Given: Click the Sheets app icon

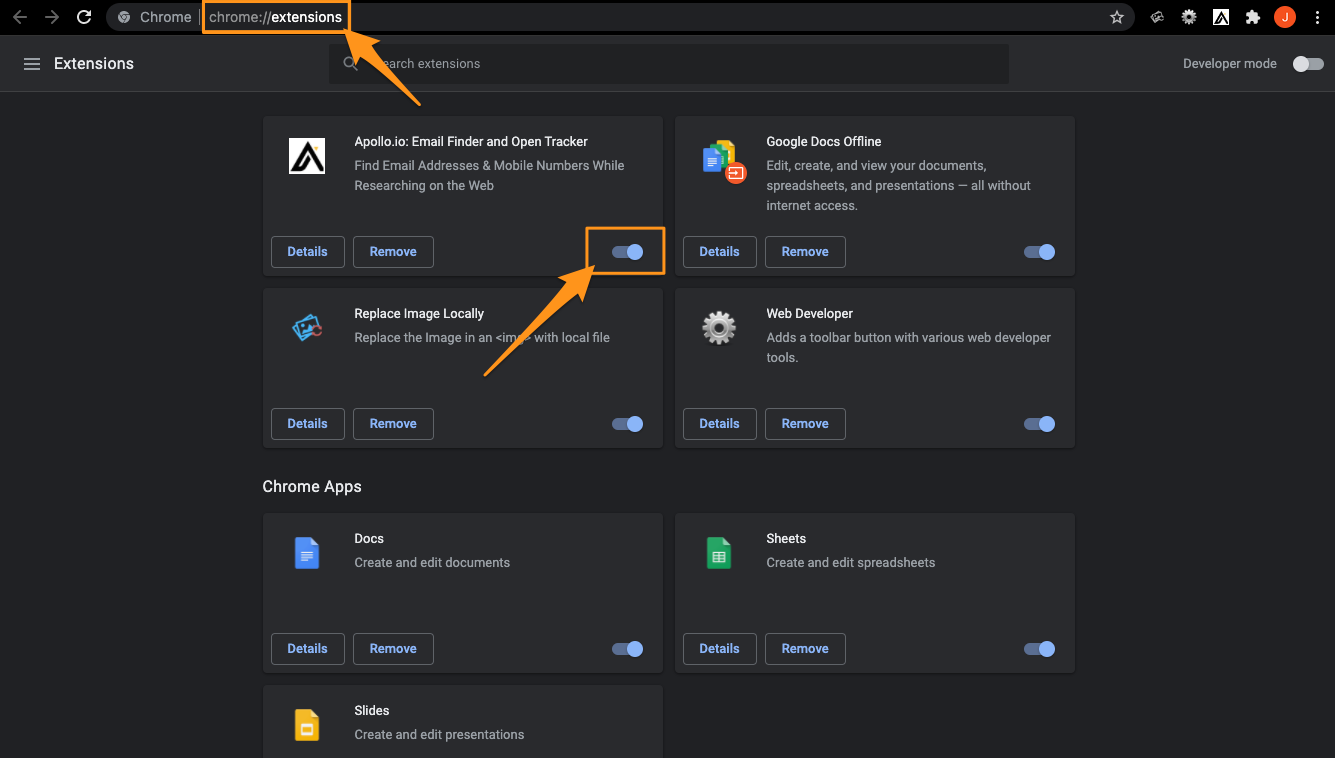Looking at the screenshot, I should click(719, 552).
